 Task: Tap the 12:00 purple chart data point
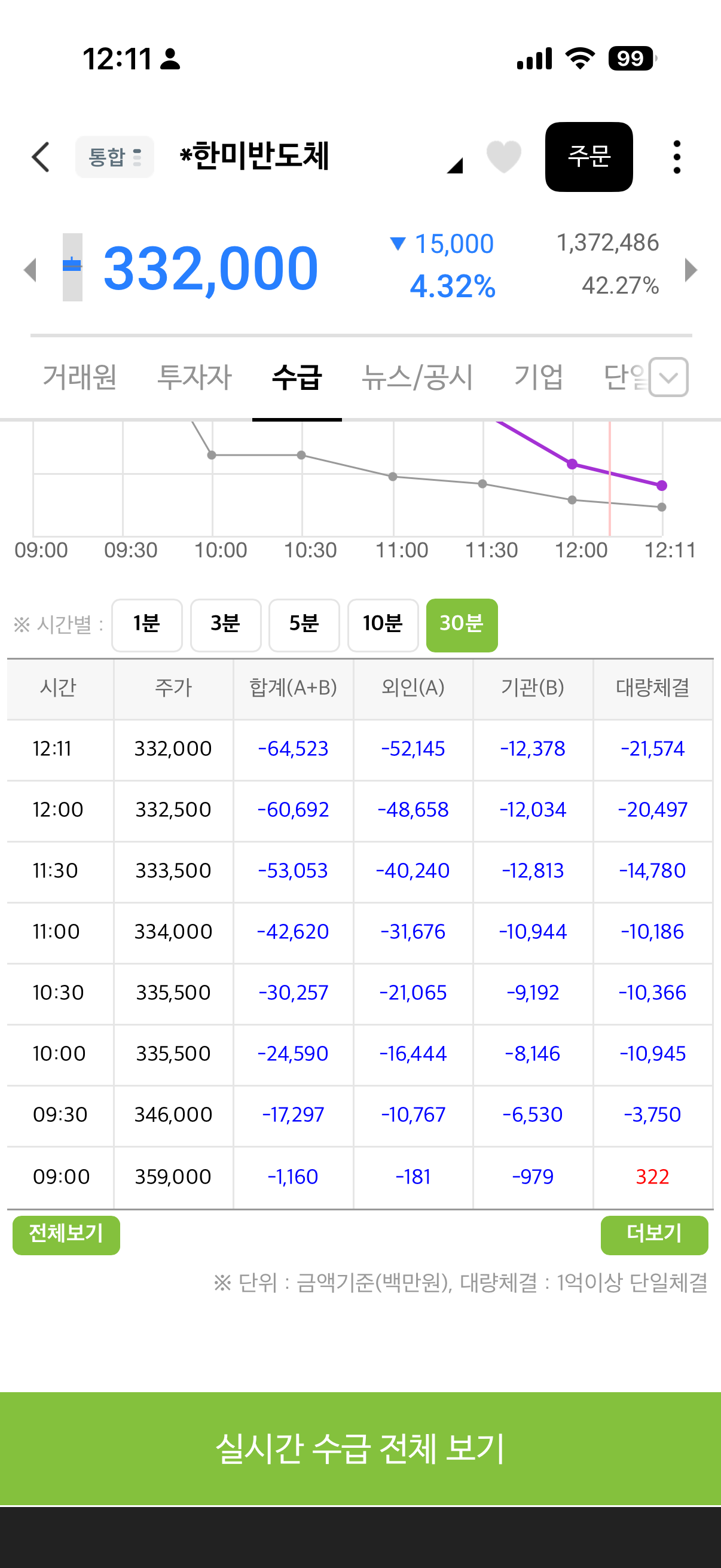tap(572, 464)
